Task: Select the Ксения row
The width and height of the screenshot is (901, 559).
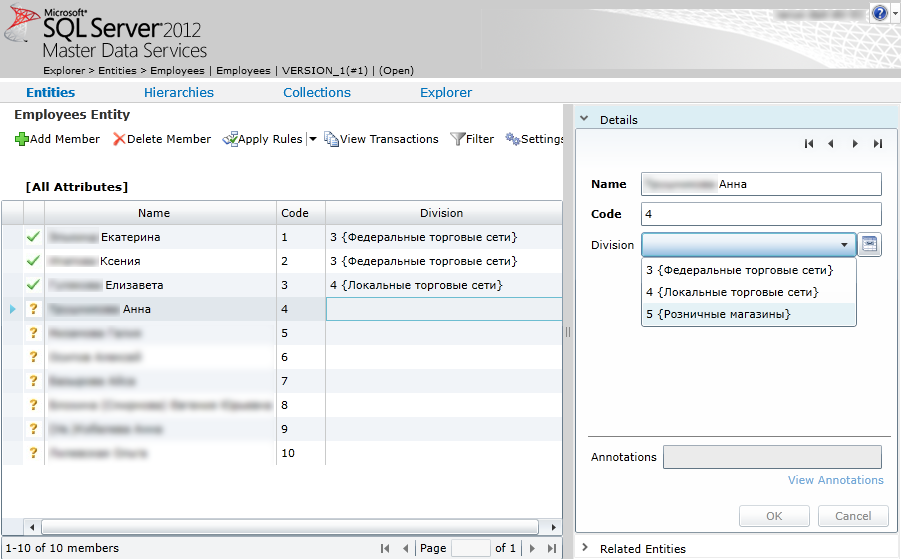Action: (x=282, y=261)
